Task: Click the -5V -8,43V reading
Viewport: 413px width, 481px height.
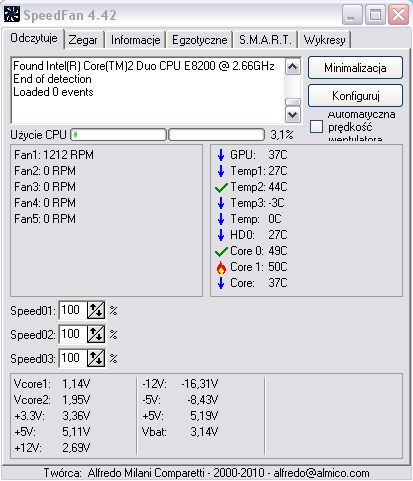Action: (x=180, y=400)
